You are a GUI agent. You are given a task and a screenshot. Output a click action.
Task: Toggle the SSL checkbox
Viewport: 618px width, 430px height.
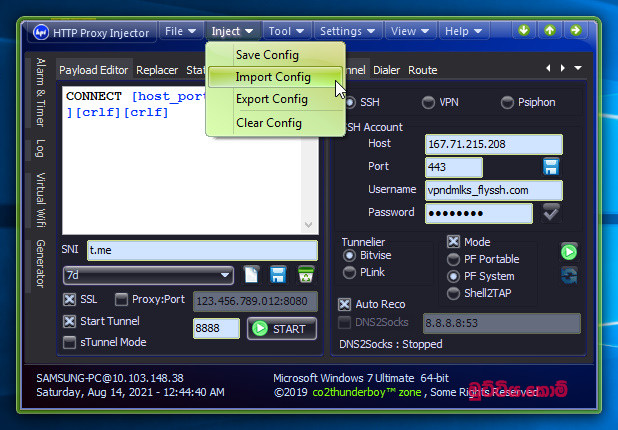pos(69,300)
